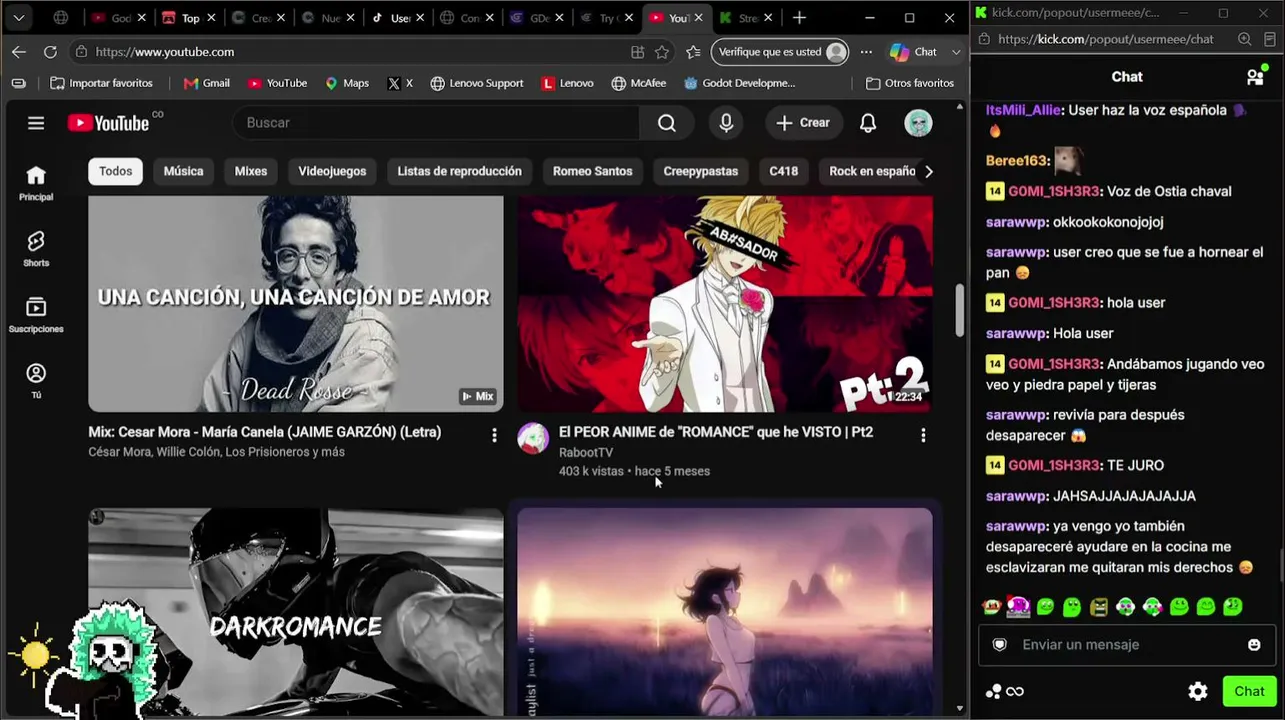The image size is (1285, 720).
Task: Run the YouTube search magnifier button
Action: (667, 123)
